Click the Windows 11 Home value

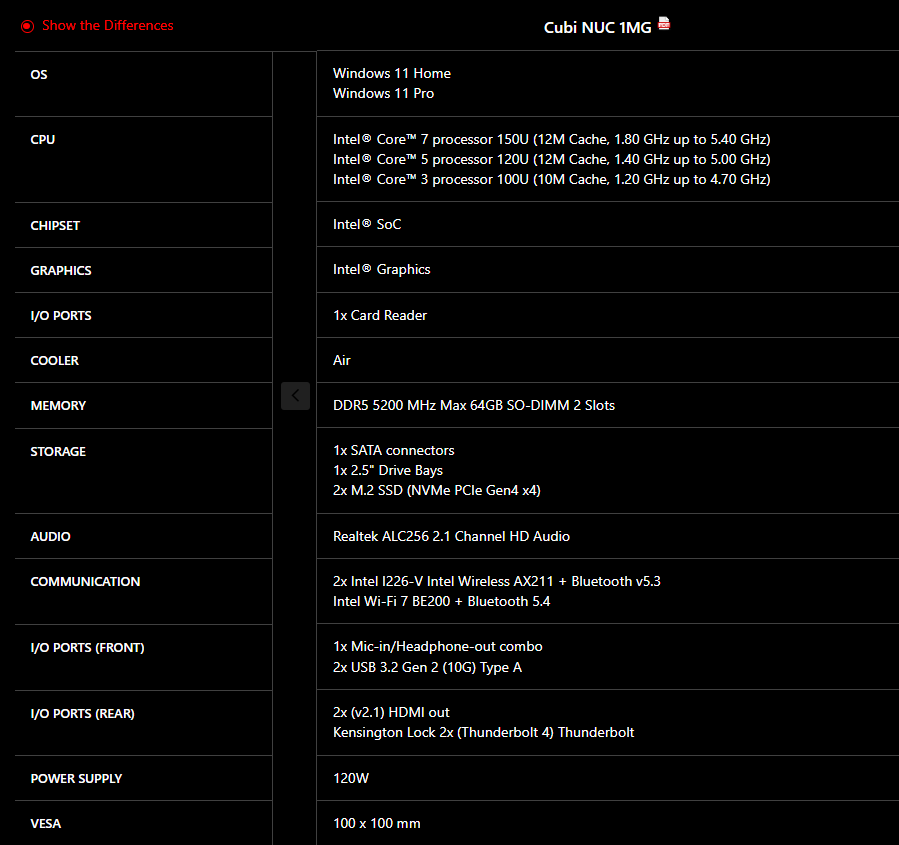[392, 73]
